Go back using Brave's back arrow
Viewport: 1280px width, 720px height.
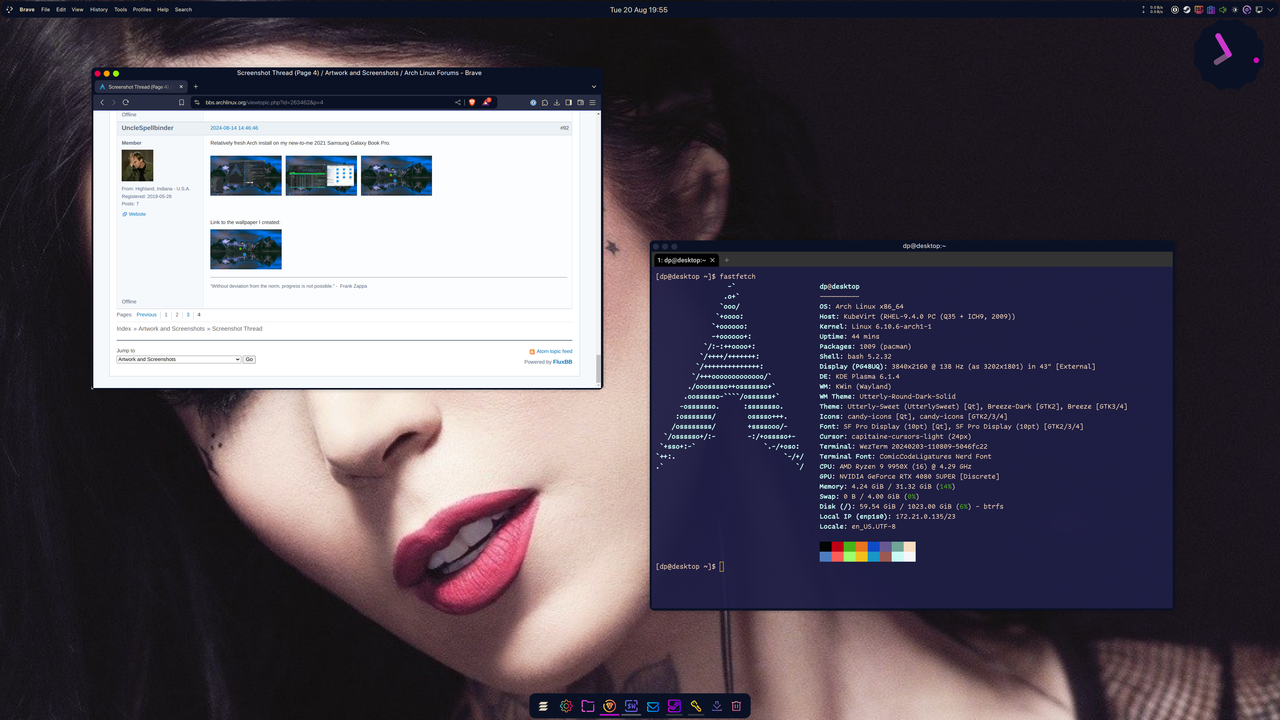coord(102,102)
